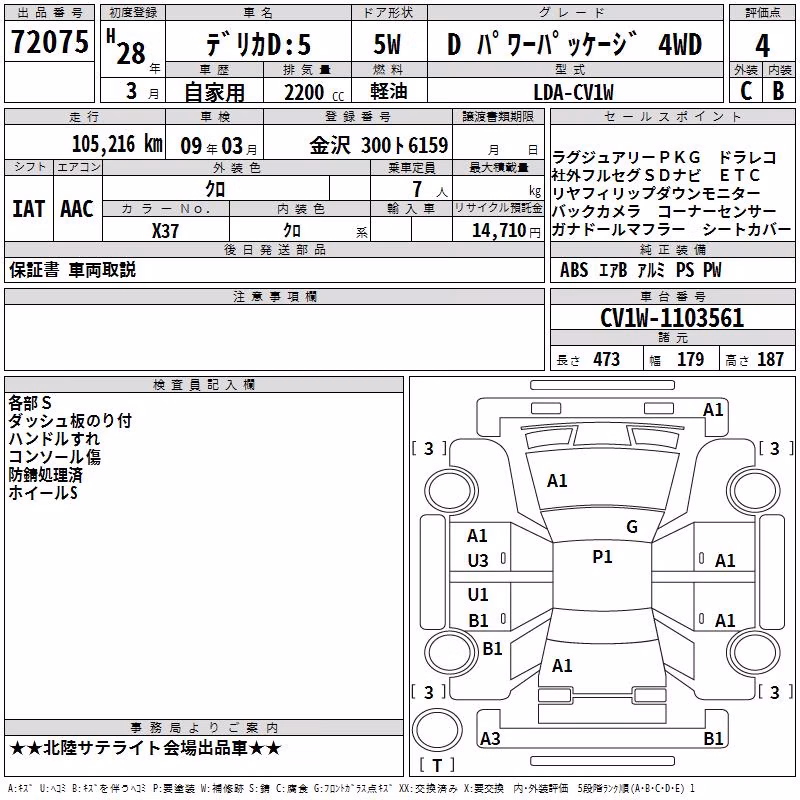The image size is (800, 800).
Task: Click interior grade B
Action: pos(778,91)
